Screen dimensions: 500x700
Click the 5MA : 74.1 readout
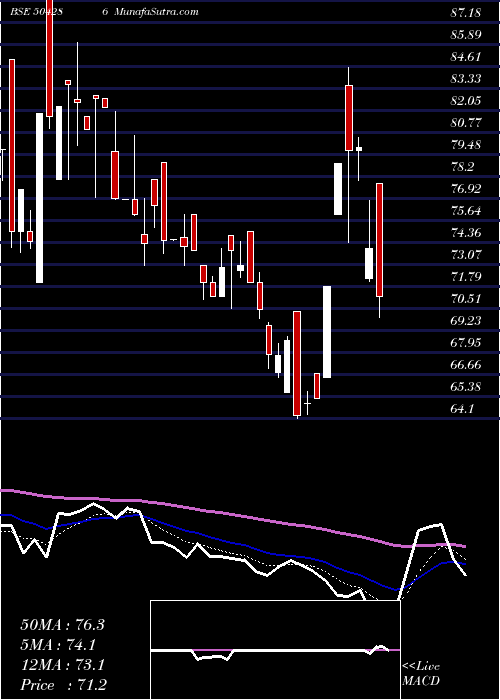pyautogui.click(x=58, y=645)
